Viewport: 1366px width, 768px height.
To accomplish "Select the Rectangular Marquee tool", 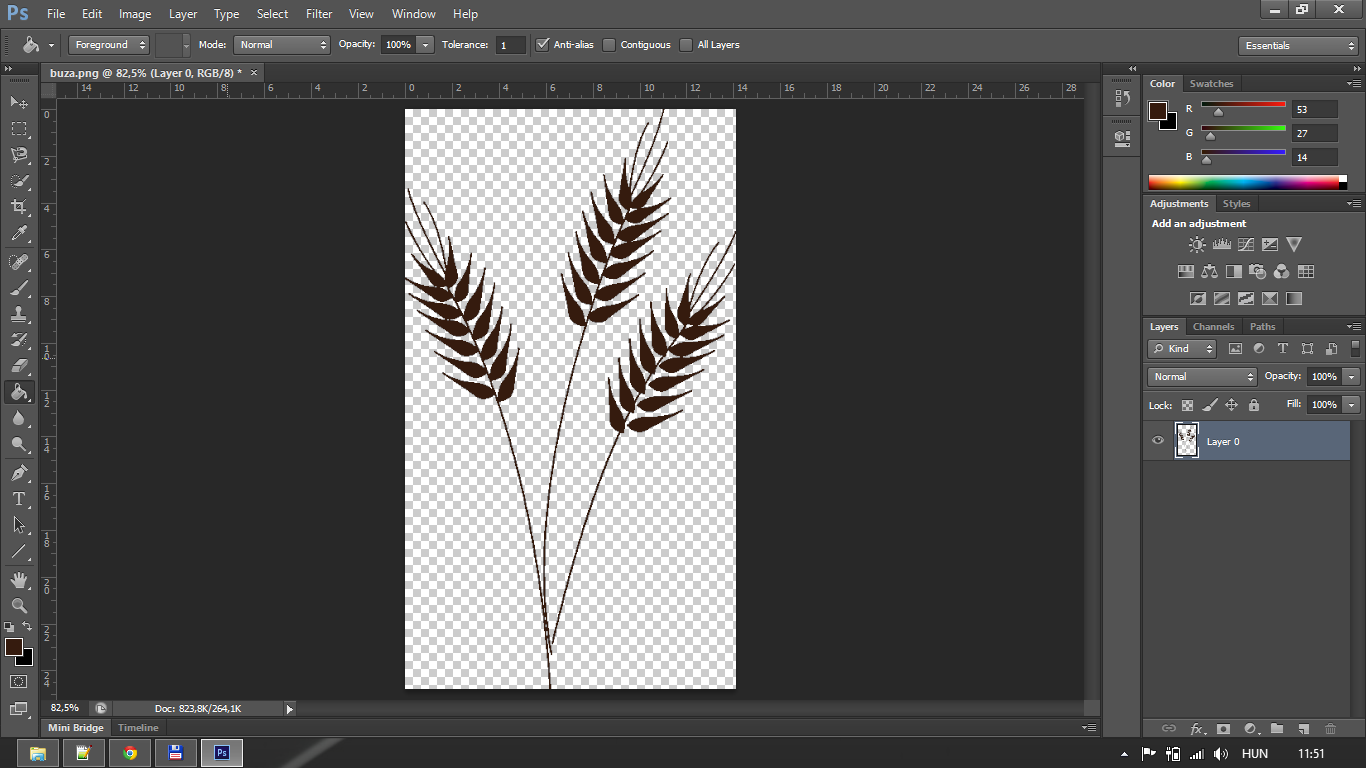I will pos(19,128).
